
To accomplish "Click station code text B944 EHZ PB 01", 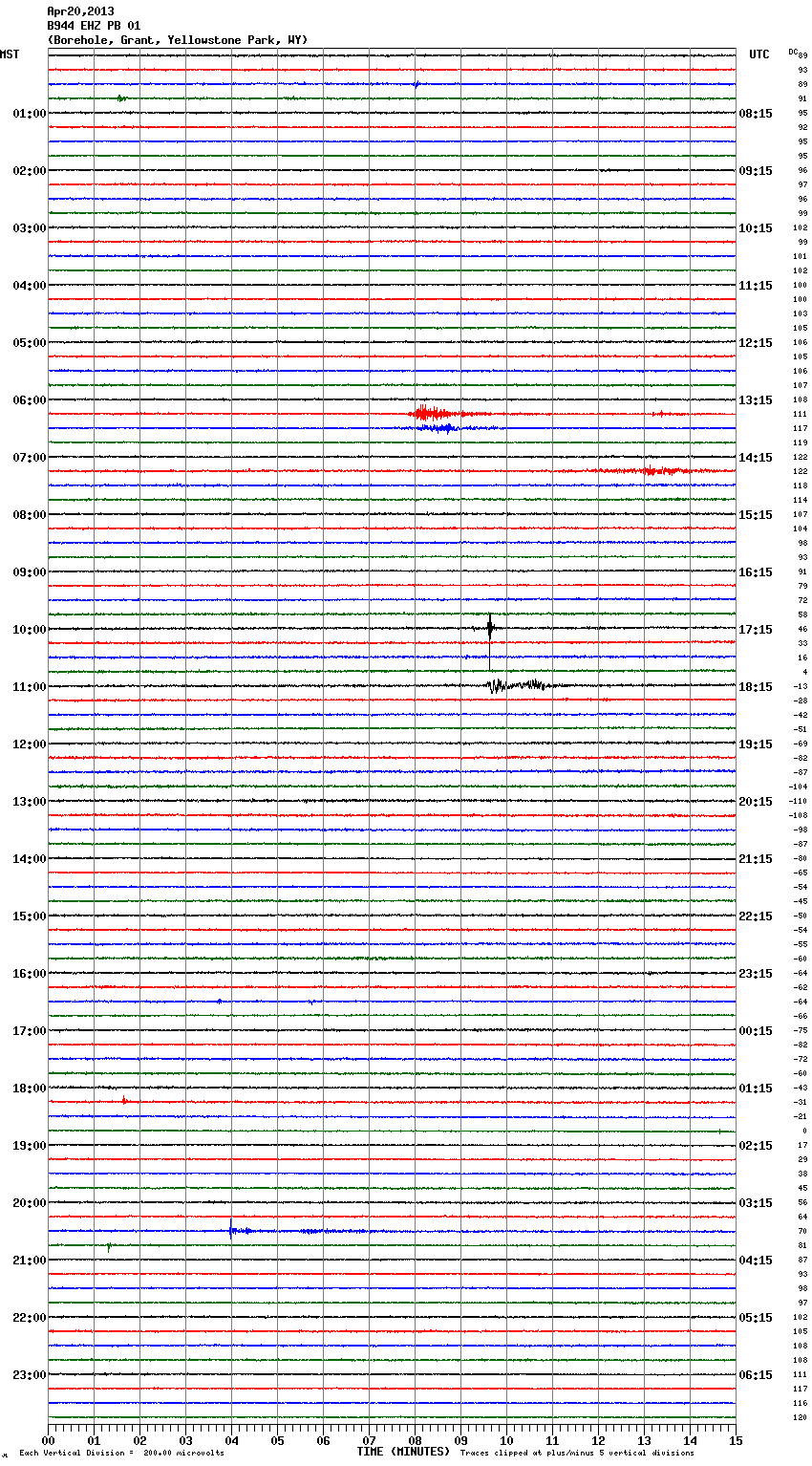I will click(94, 26).
